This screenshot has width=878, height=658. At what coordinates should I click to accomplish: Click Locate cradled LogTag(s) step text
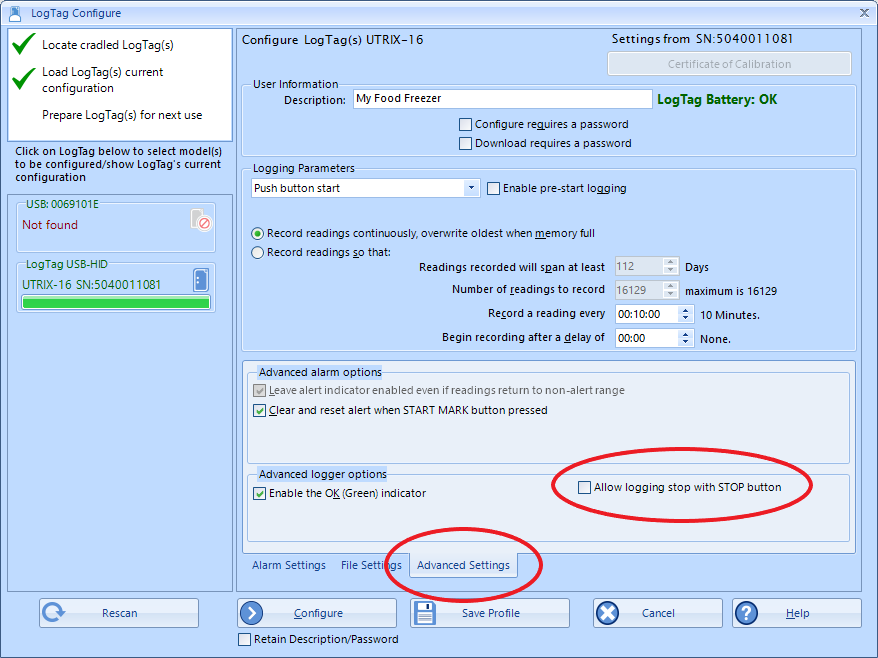(108, 45)
